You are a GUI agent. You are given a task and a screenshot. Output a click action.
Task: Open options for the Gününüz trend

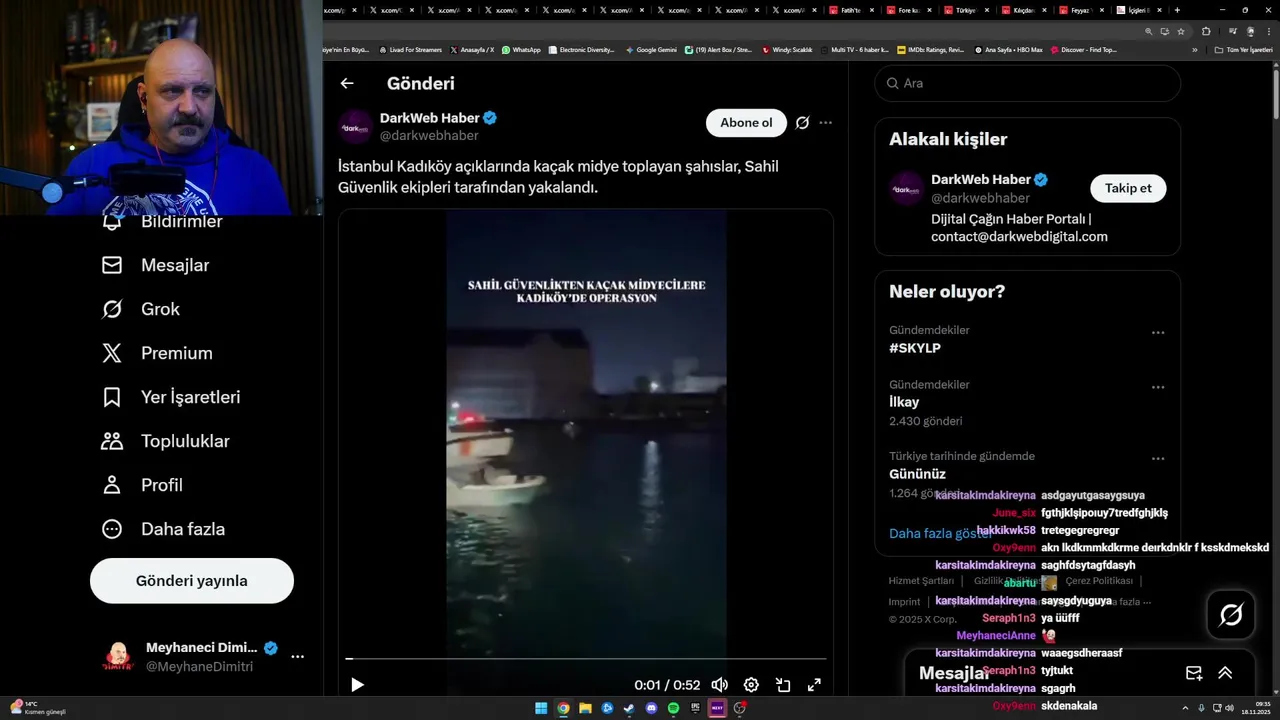1158,459
